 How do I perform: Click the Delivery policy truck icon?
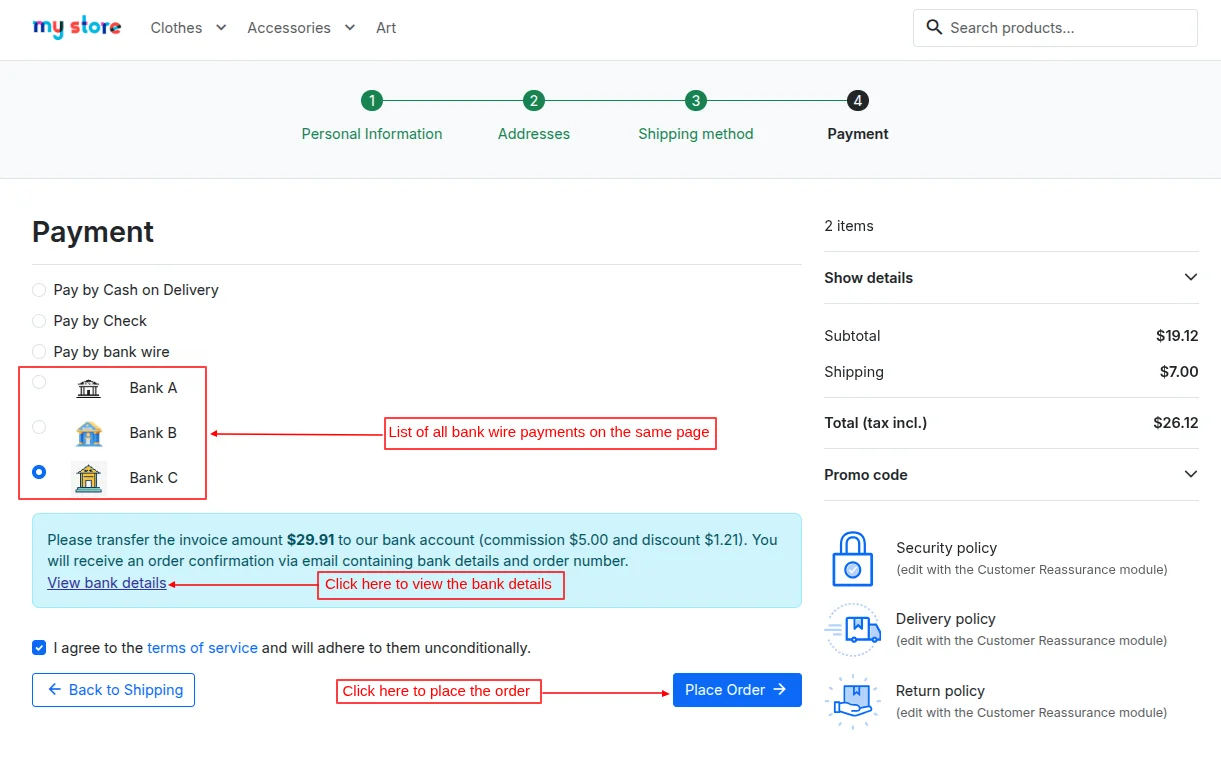tap(853, 629)
